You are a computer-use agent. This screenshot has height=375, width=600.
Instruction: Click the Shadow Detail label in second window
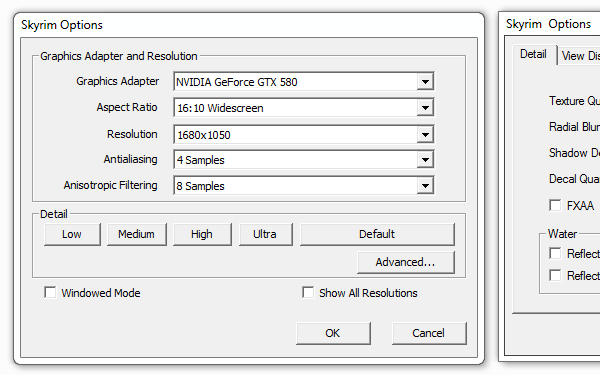pos(574,153)
